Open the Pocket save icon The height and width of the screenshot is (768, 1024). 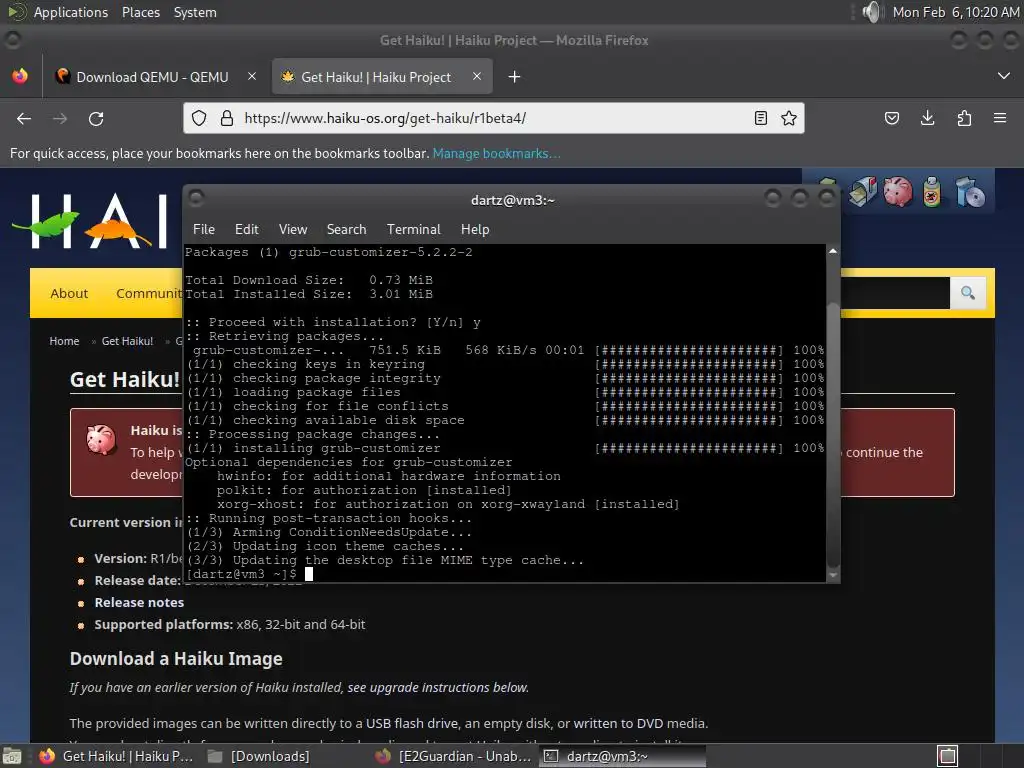click(891, 118)
